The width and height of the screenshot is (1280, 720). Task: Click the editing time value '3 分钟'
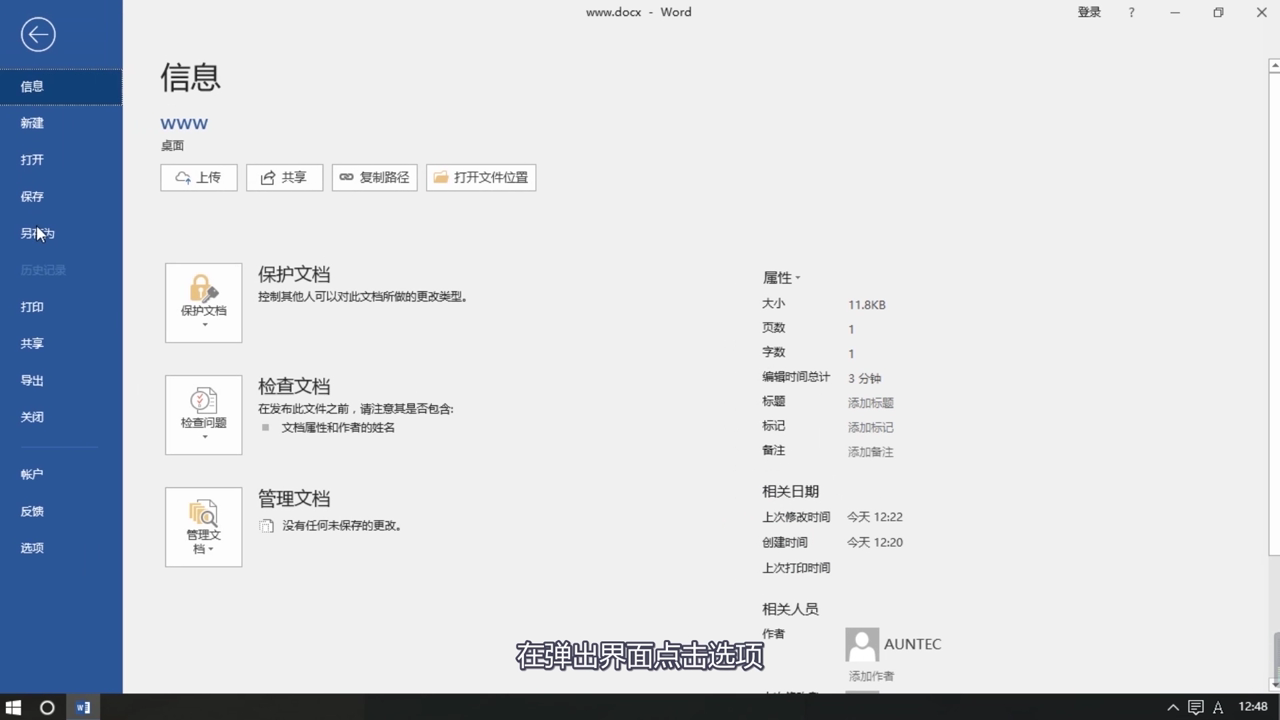(x=865, y=378)
